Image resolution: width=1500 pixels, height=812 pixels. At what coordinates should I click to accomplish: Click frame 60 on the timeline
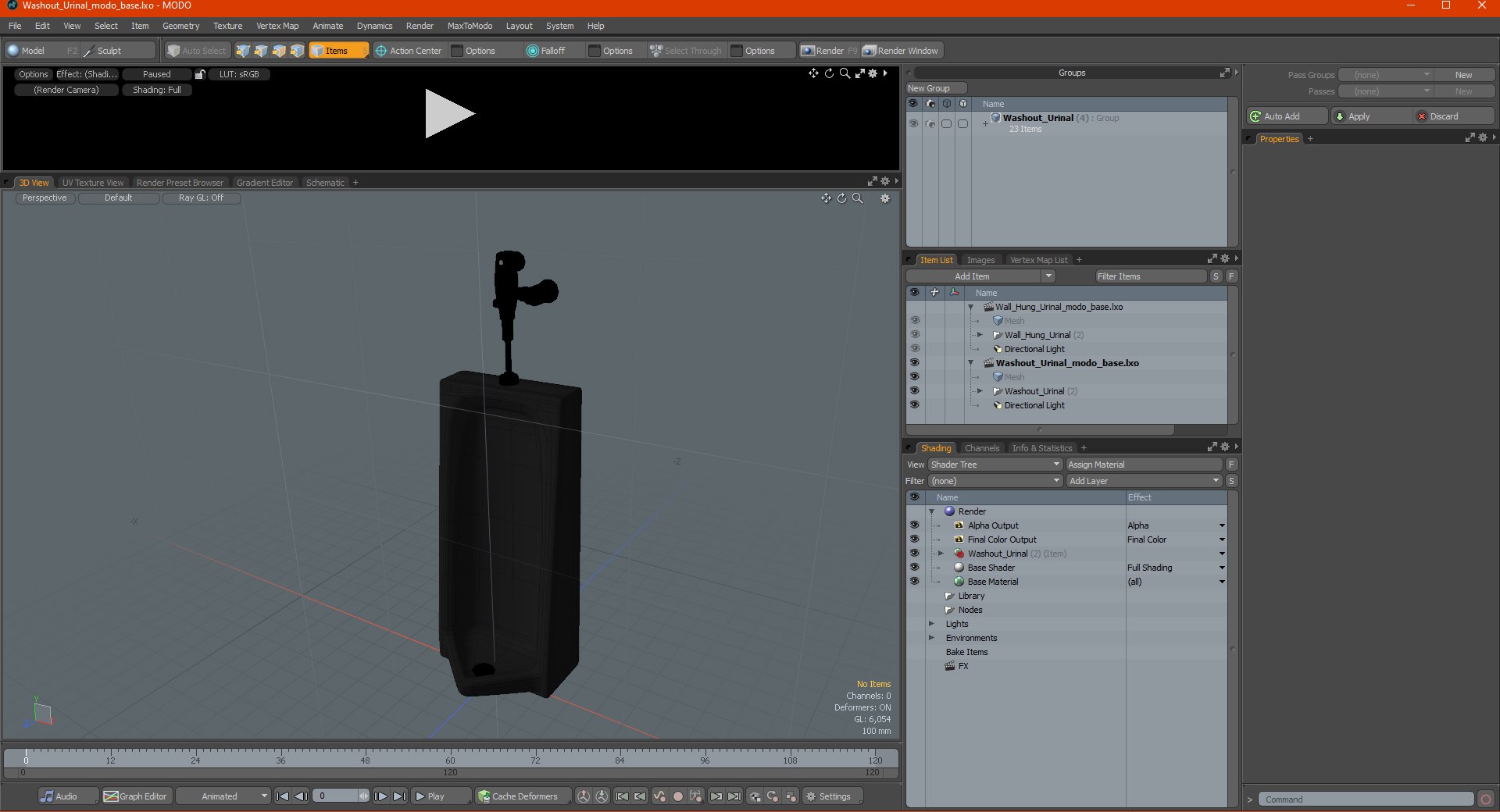click(x=450, y=757)
